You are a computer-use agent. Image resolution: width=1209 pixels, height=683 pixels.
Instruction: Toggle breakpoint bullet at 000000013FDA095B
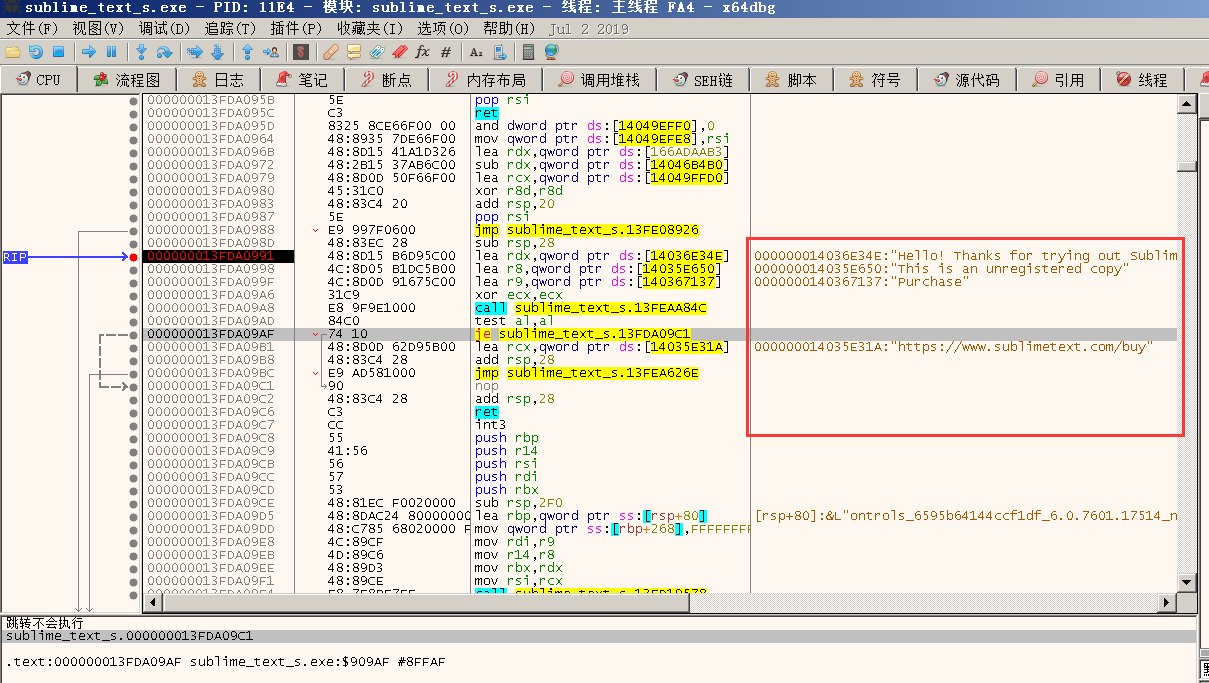tap(134, 100)
